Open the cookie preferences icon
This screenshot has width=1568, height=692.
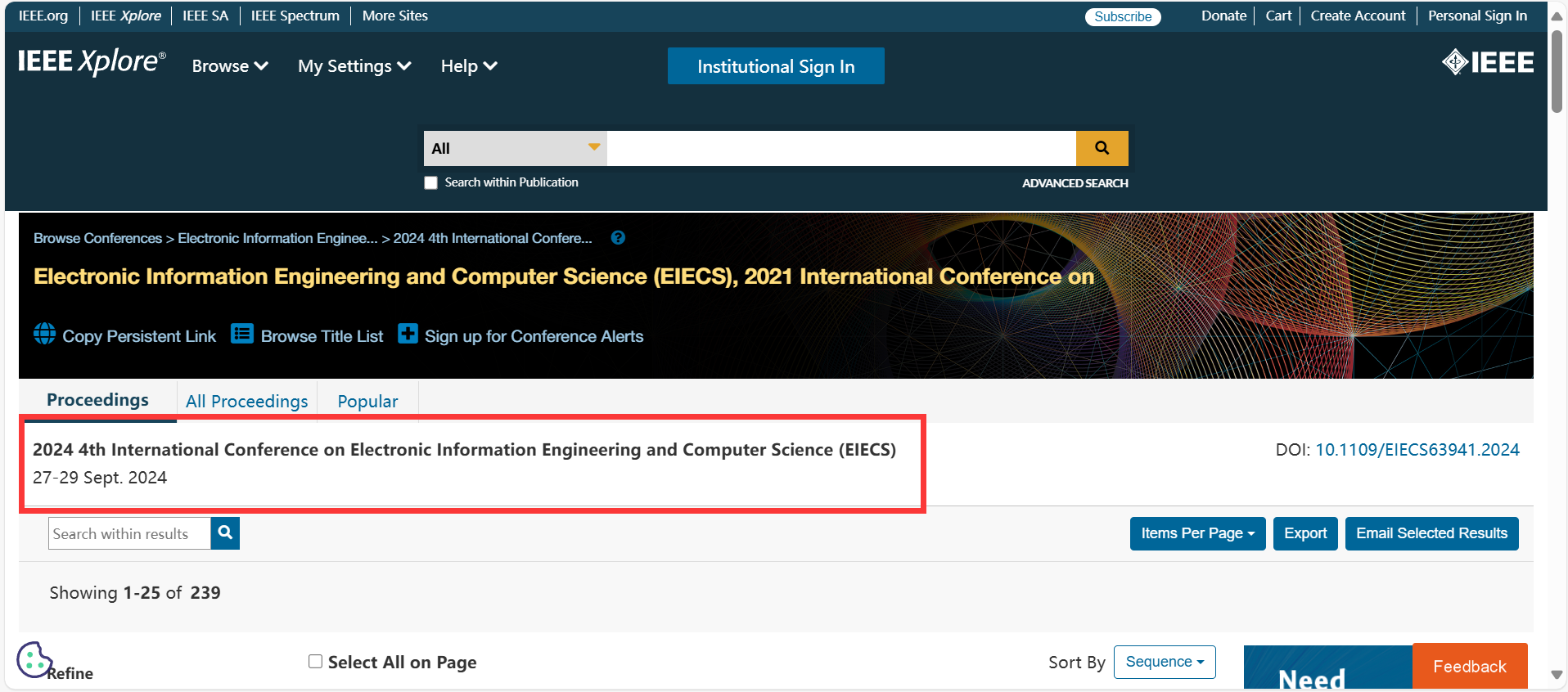click(34, 659)
